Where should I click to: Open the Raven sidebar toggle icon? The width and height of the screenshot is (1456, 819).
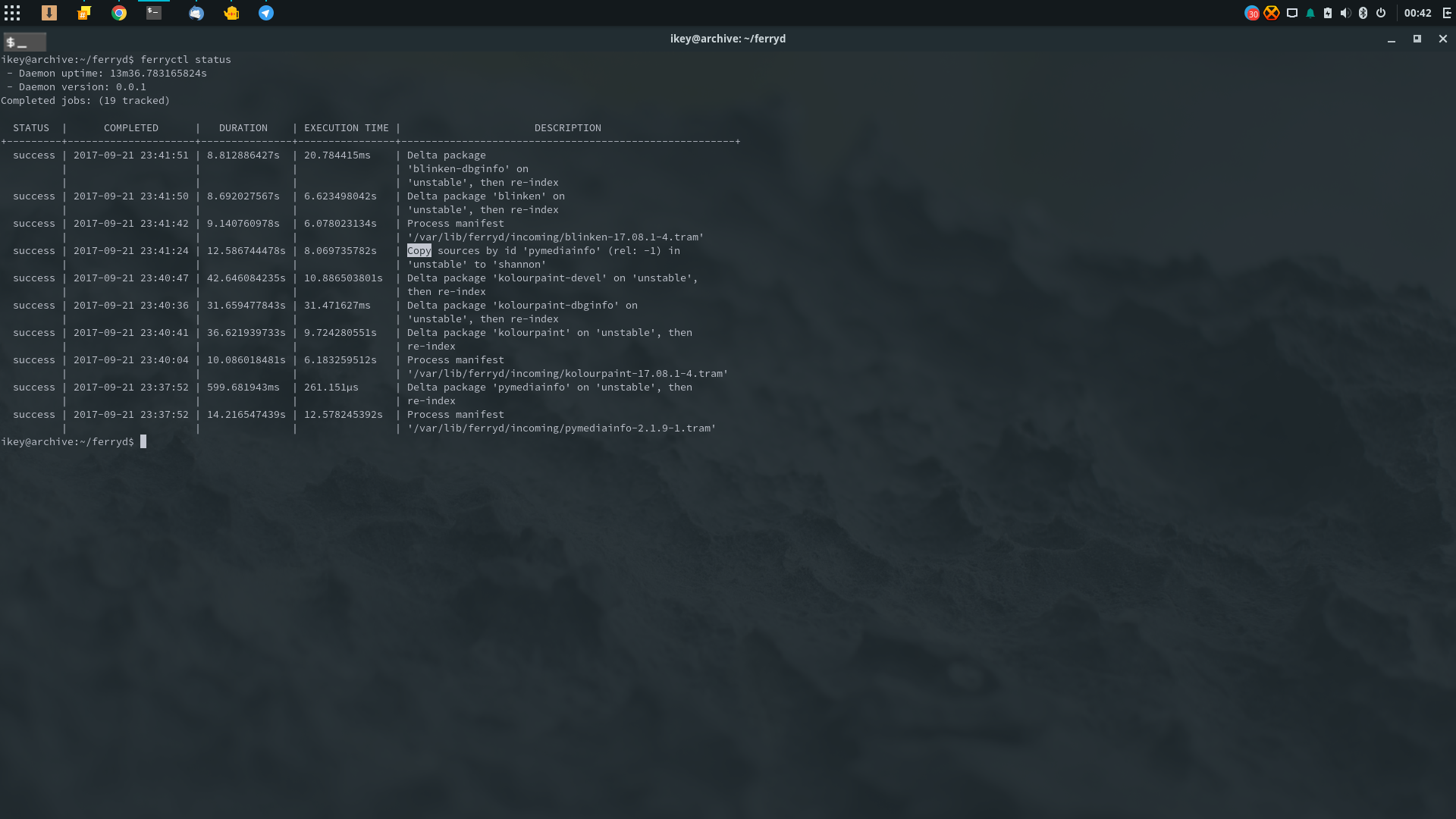tap(1447, 13)
